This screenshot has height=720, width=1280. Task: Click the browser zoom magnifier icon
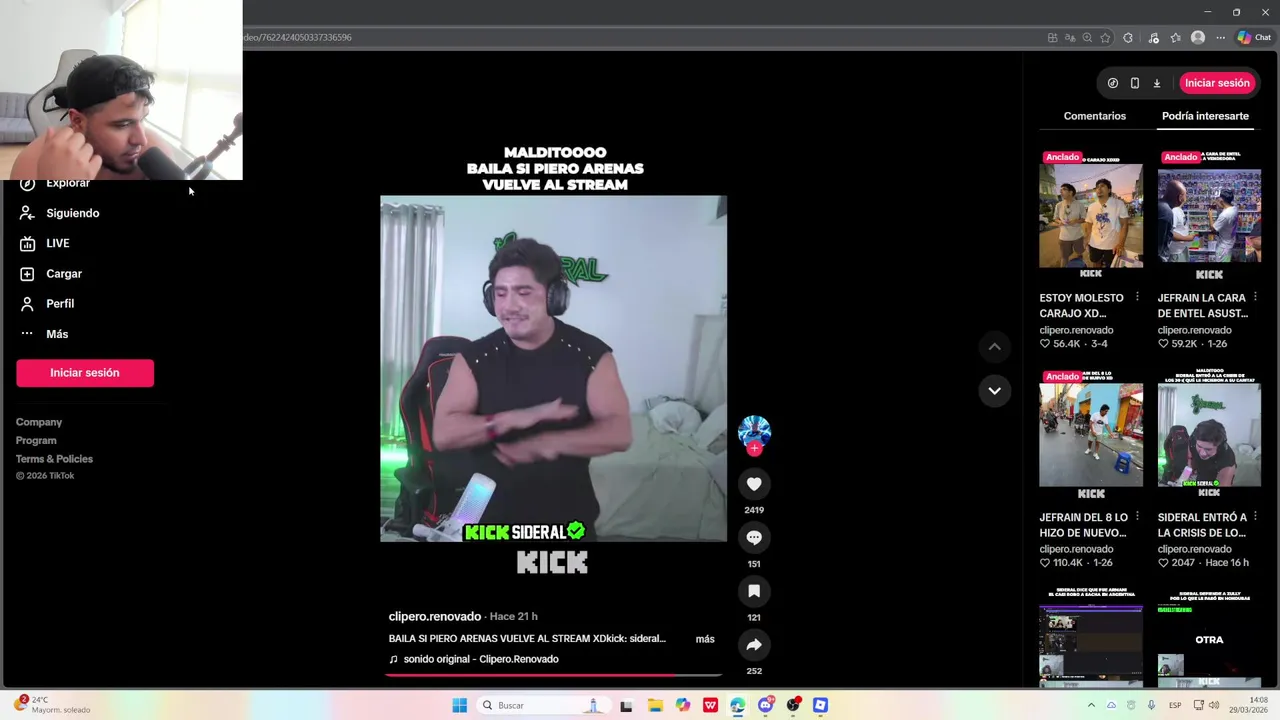pos(1087,38)
